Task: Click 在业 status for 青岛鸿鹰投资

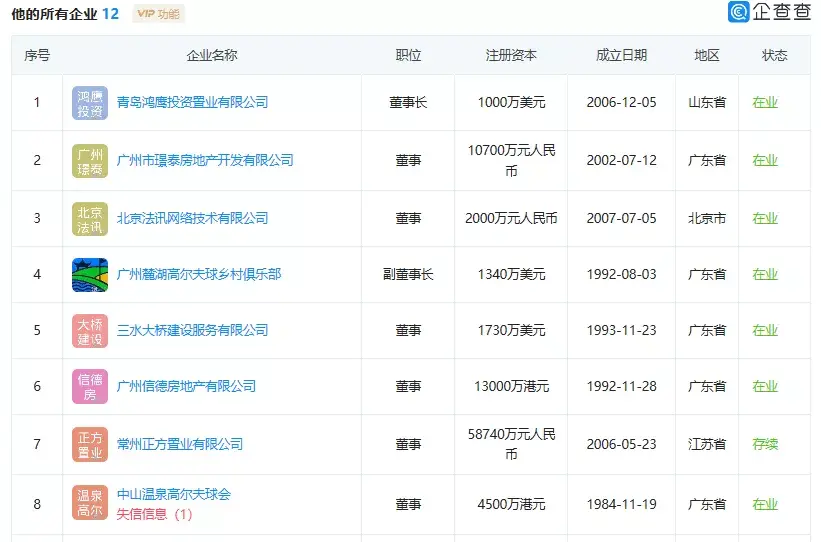Action: 765,102
